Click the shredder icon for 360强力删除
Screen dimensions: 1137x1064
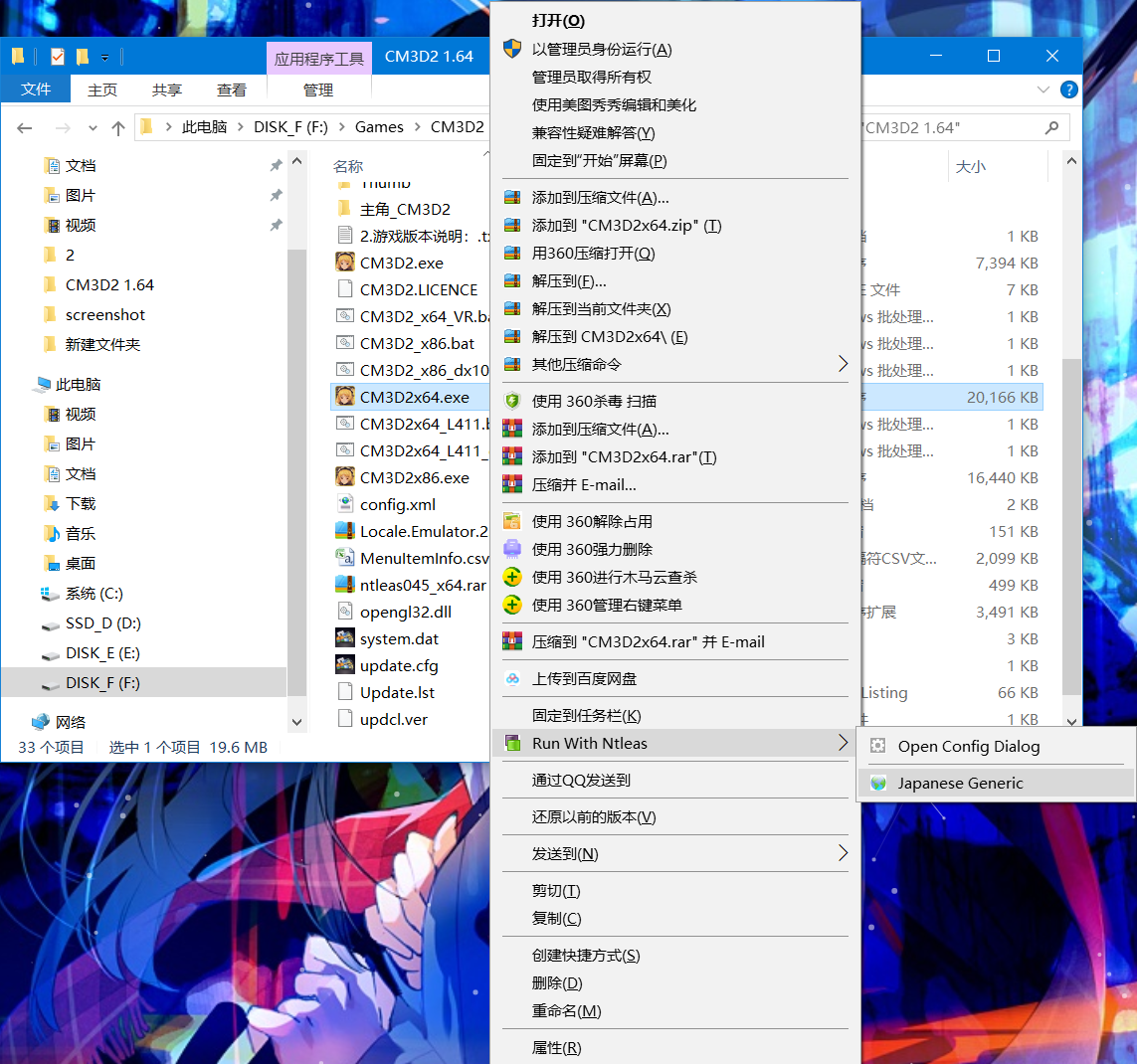tap(512, 549)
